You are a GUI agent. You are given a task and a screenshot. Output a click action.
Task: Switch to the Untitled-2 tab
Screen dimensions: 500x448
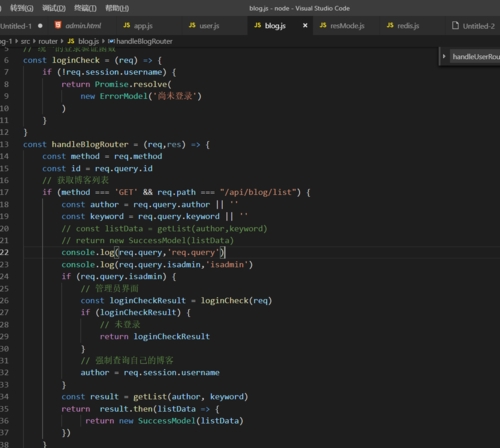[479, 26]
